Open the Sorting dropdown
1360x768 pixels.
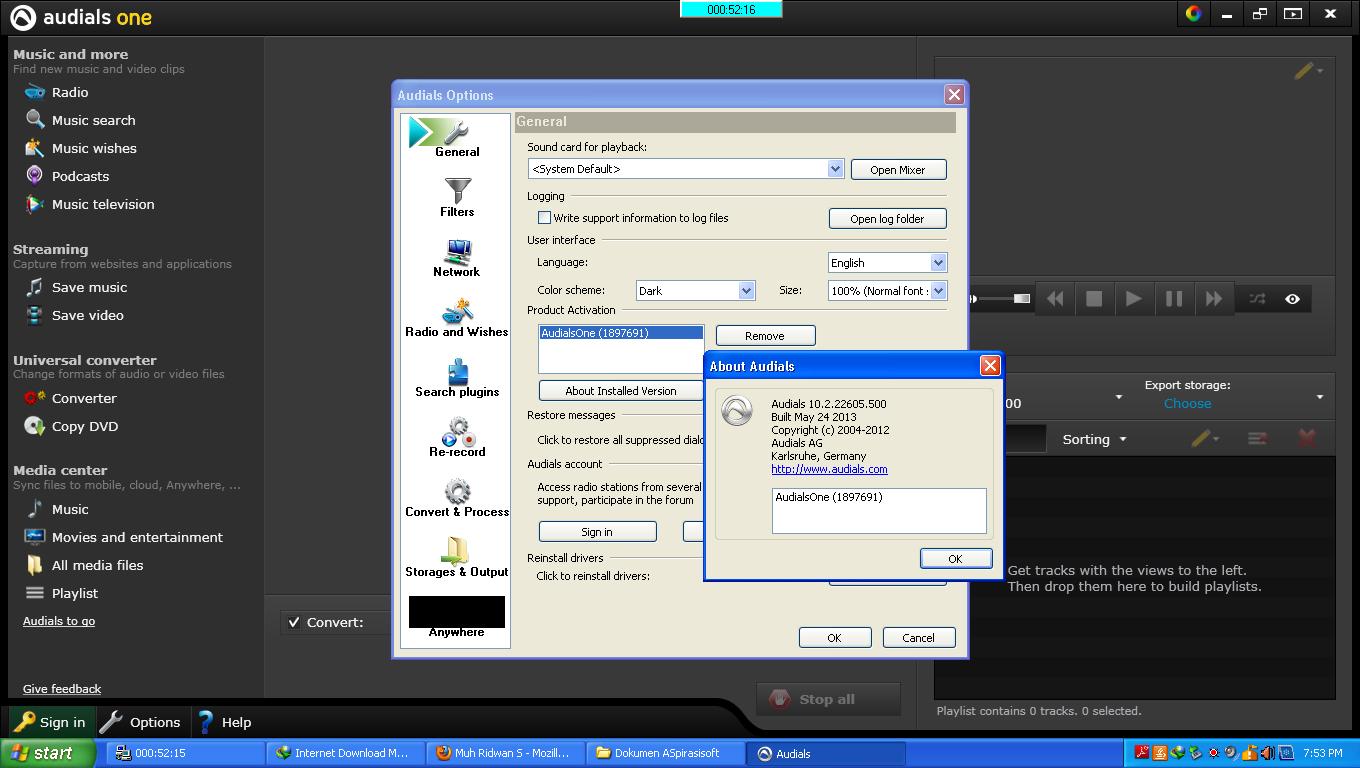(1094, 439)
